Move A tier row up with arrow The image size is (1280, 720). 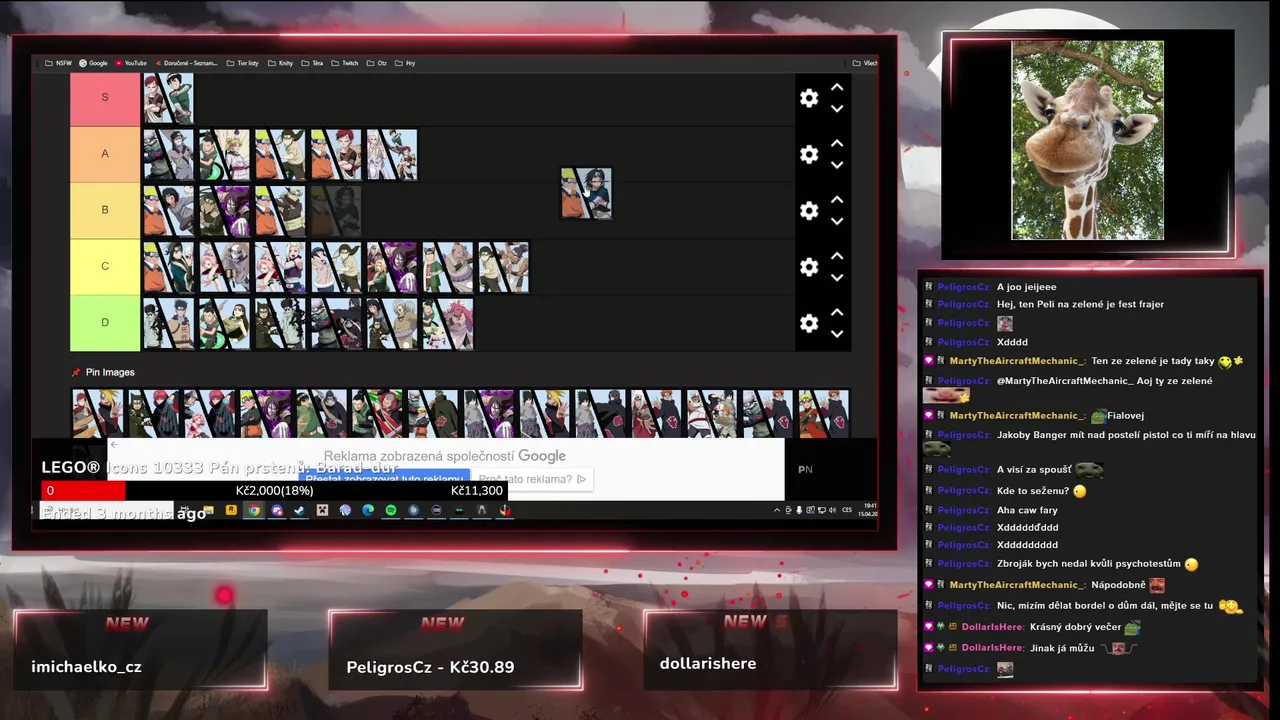(x=837, y=143)
